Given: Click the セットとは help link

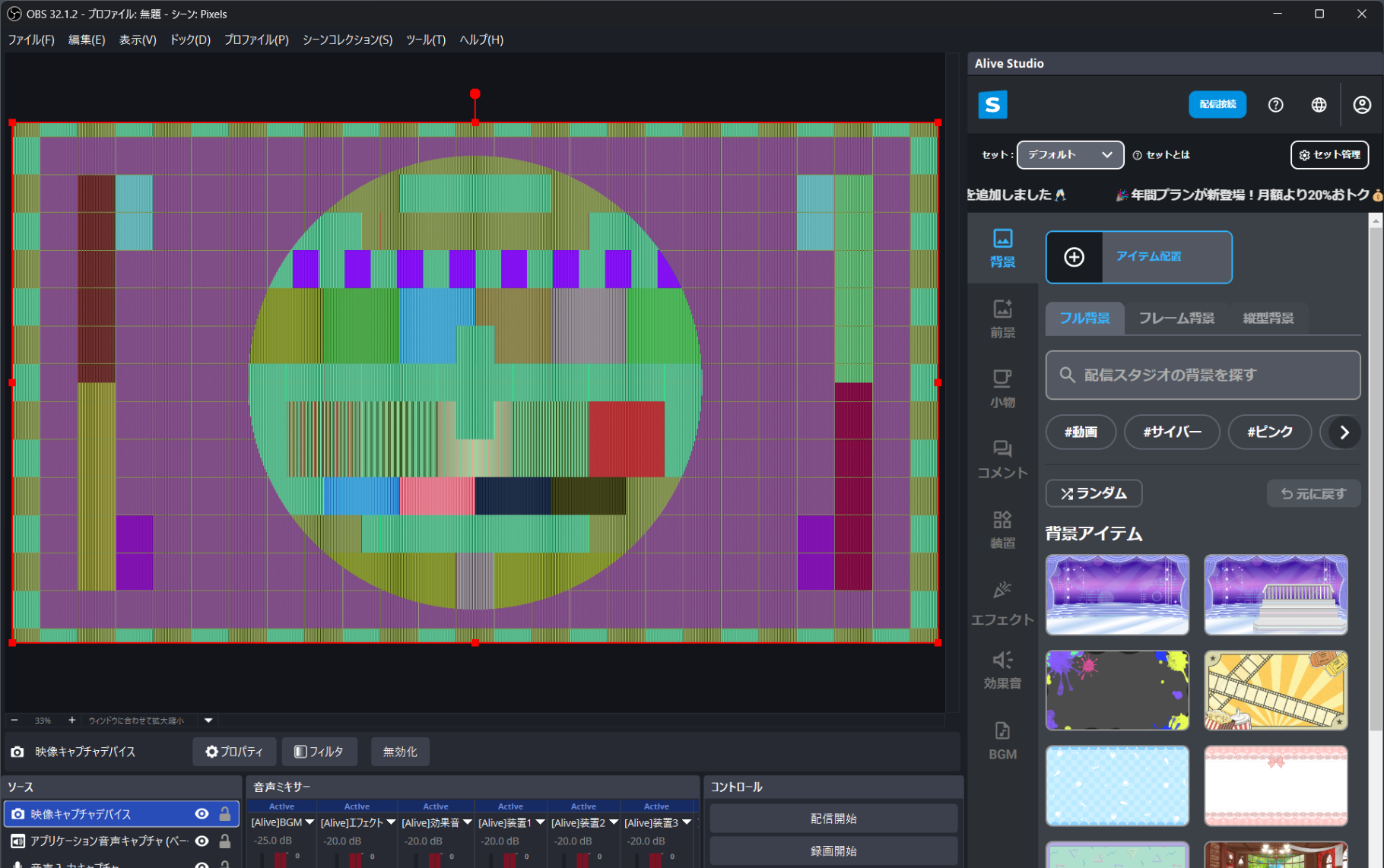Looking at the screenshot, I should (x=1161, y=155).
